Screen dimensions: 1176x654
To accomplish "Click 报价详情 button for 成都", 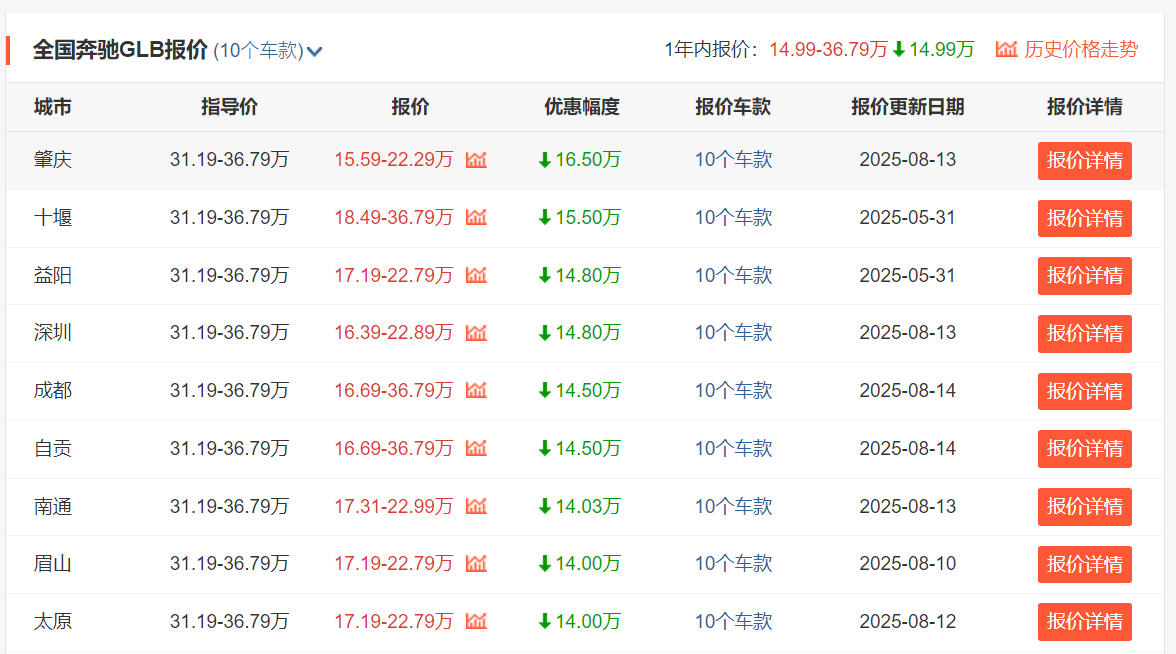I will (x=1084, y=391).
